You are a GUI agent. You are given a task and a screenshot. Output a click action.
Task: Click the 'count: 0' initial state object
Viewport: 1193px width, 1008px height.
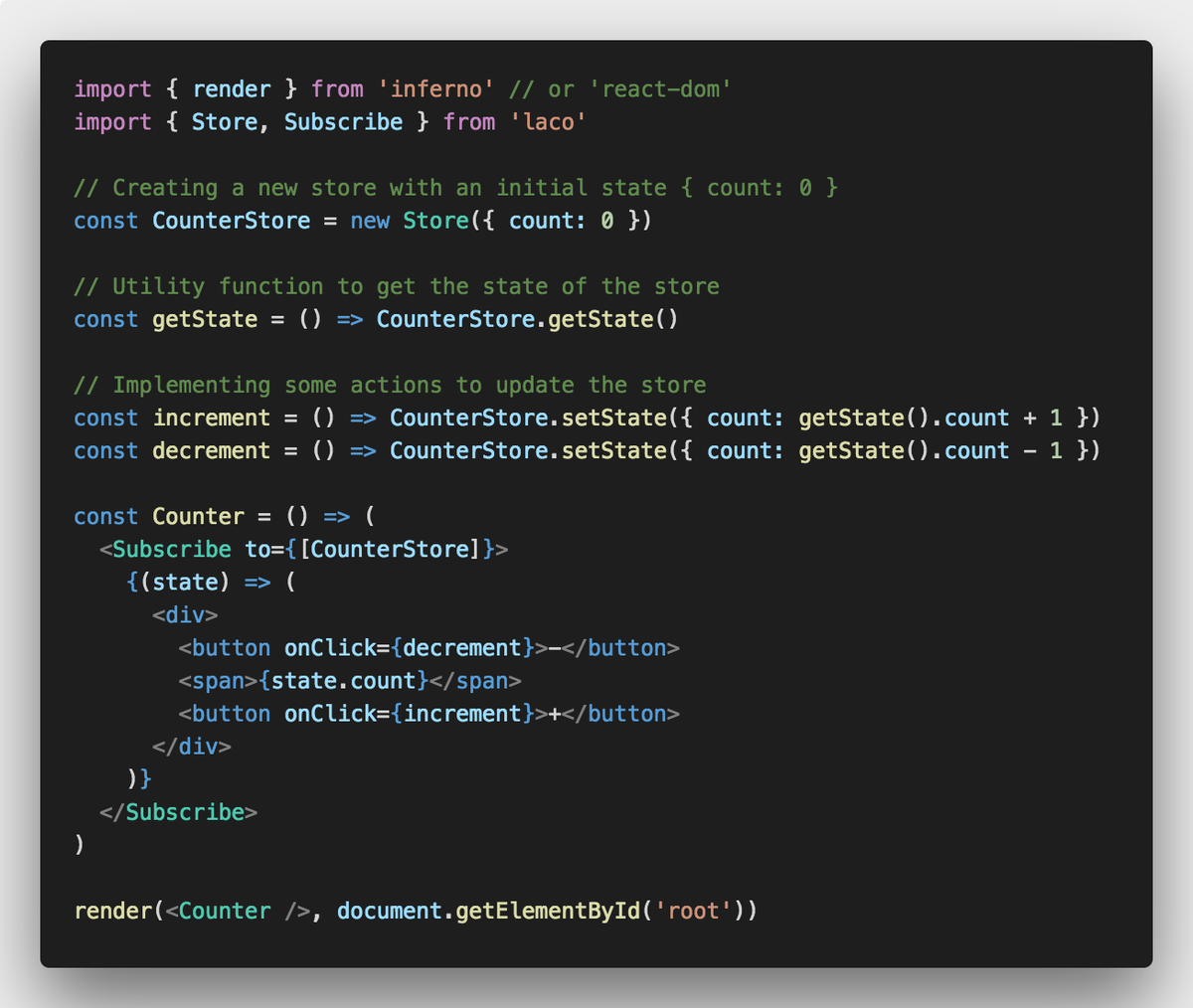(x=563, y=221)
